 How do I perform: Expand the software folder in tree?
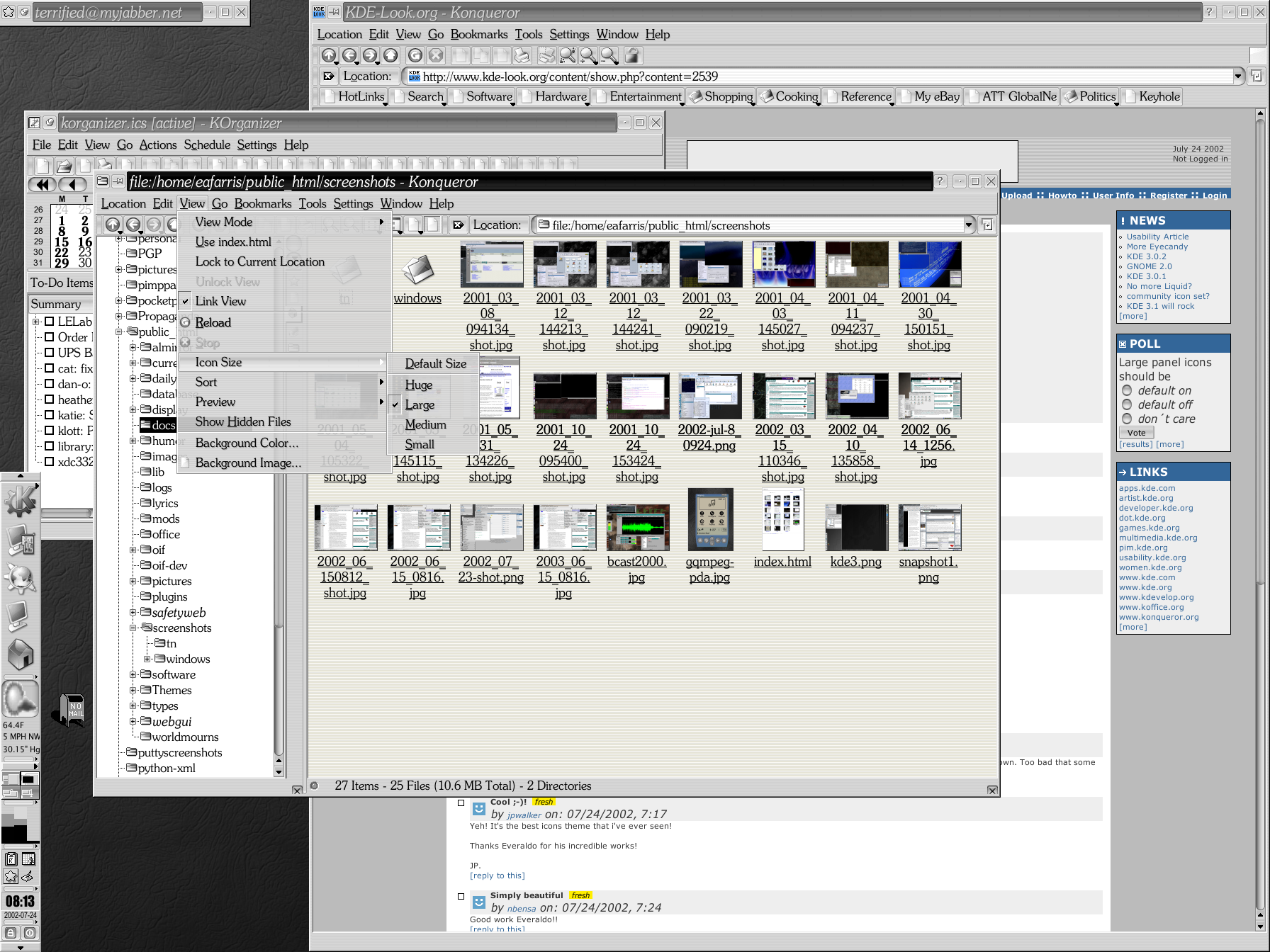pyautogui.click(x=133, y=675)
